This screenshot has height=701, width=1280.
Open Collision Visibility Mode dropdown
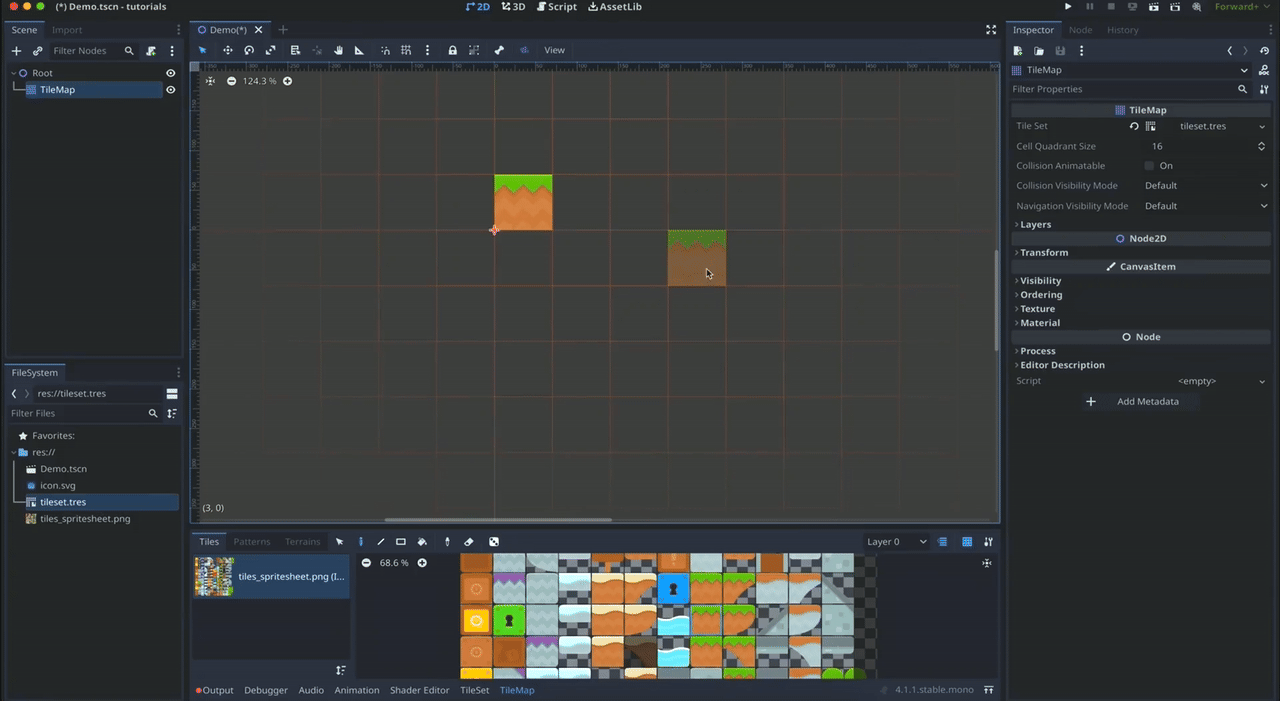[1206, 186]
